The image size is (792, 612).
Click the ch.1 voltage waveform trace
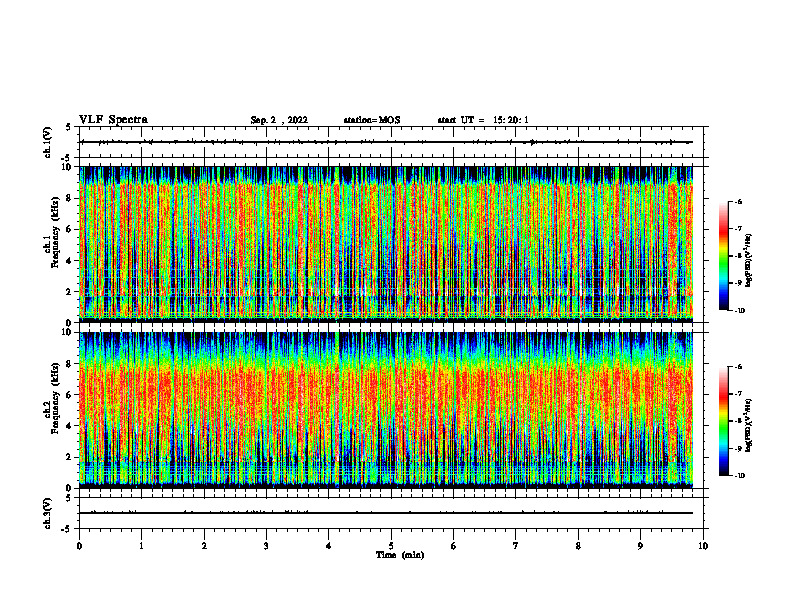click(386, 142)
